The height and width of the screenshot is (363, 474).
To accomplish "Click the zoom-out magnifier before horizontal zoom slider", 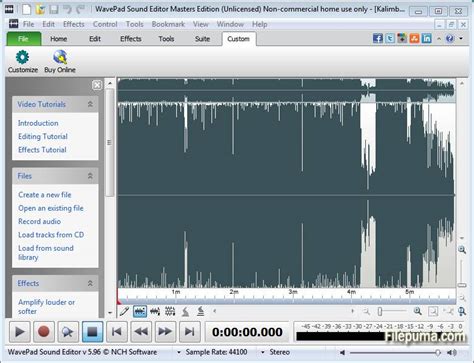I will 366,312.
